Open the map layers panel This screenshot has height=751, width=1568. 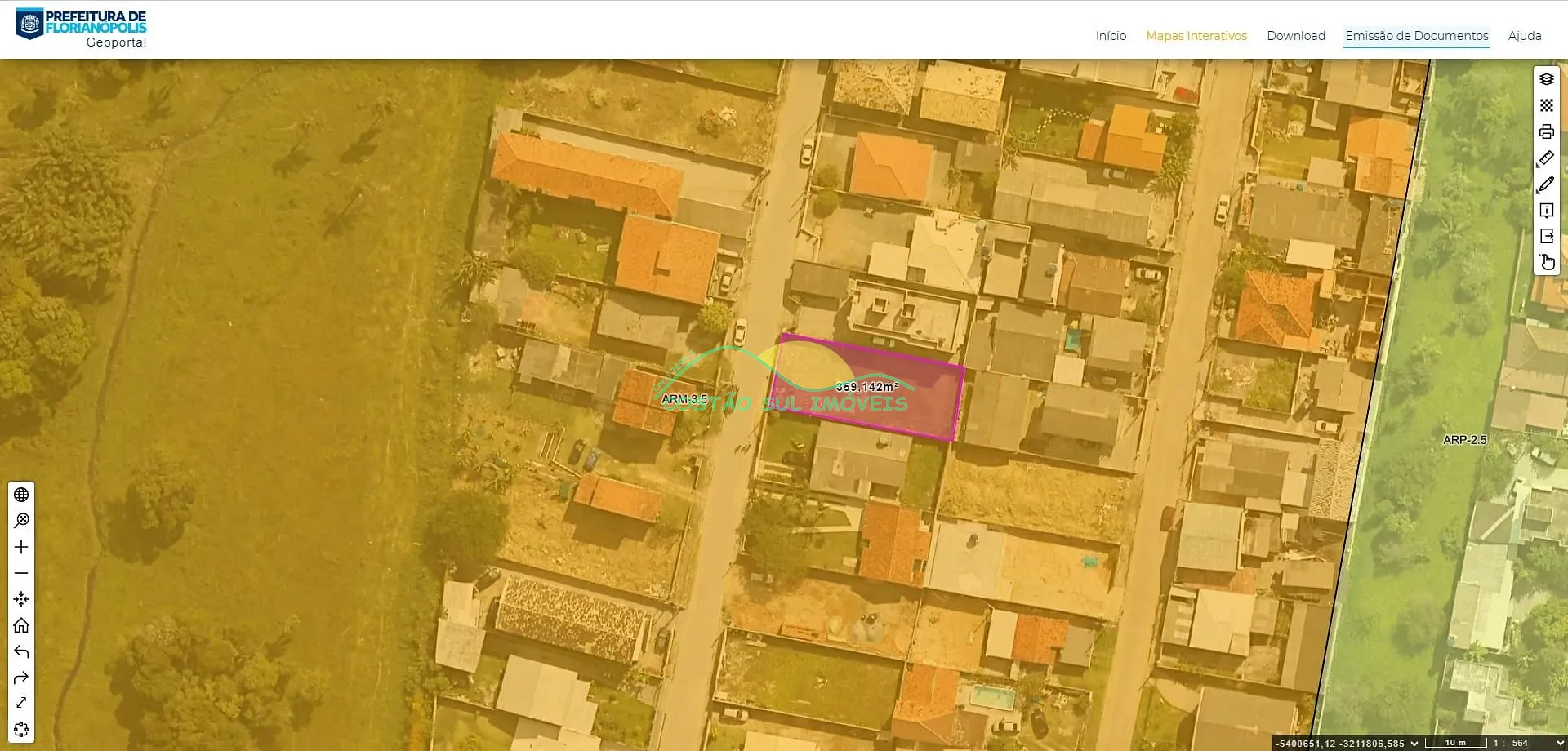click(1546, 79)
